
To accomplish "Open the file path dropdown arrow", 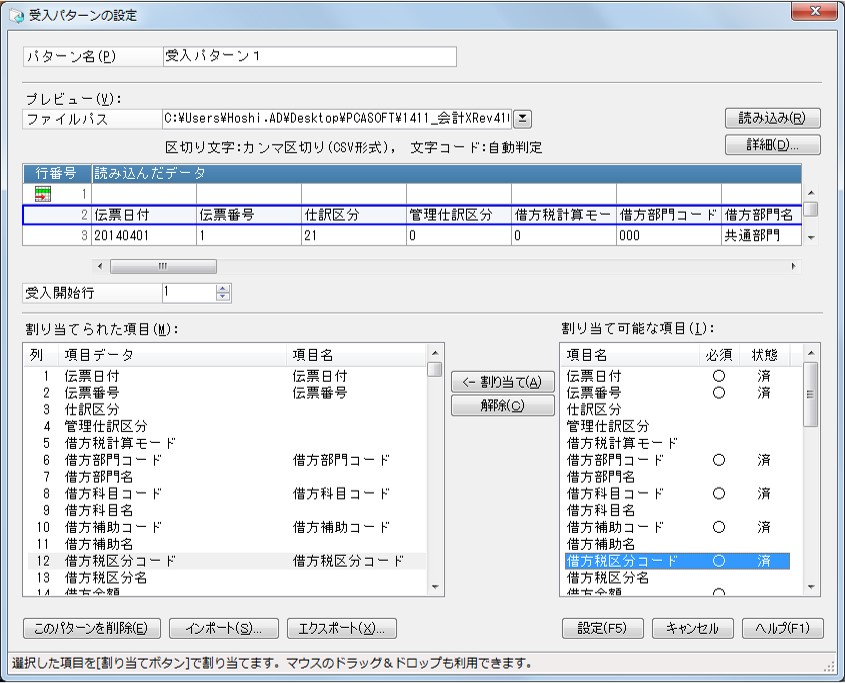I will [x=523, y=119].
